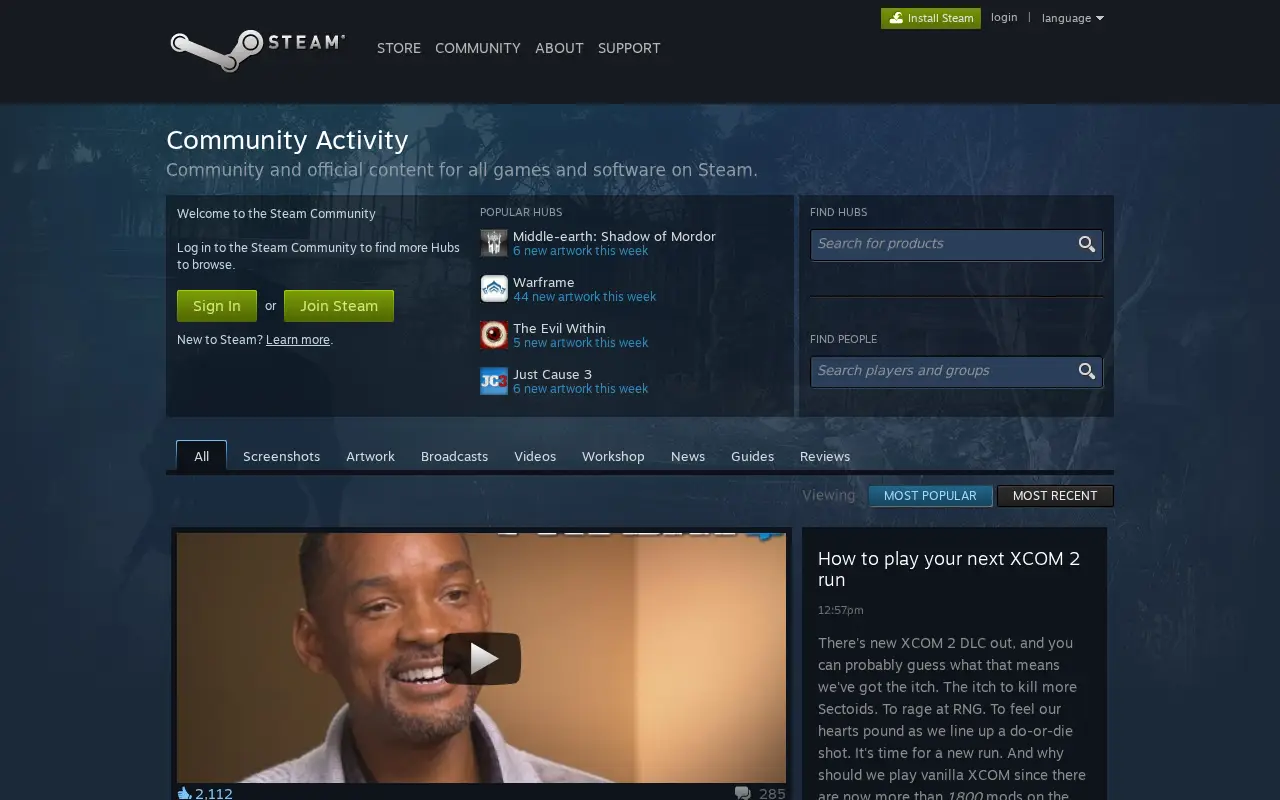1280x800 pixels.
Task: Sort by MOST RECENT
Action: tap(1055, 496)
